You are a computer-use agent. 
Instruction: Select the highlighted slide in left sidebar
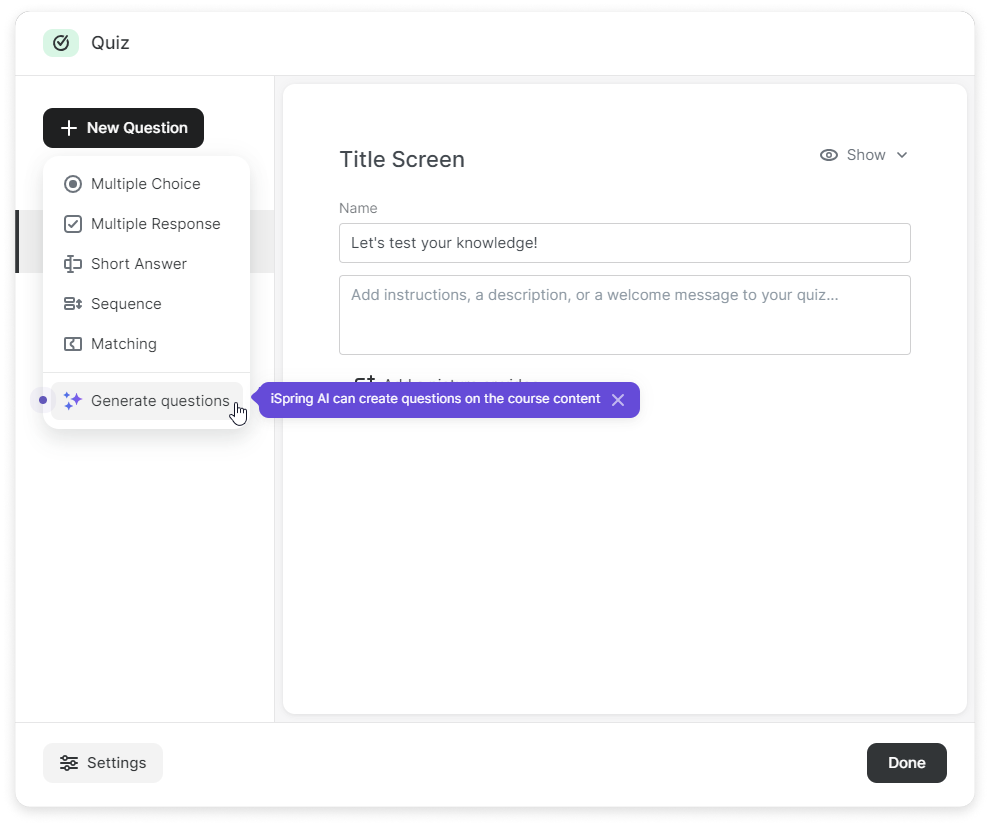point(30,242)
